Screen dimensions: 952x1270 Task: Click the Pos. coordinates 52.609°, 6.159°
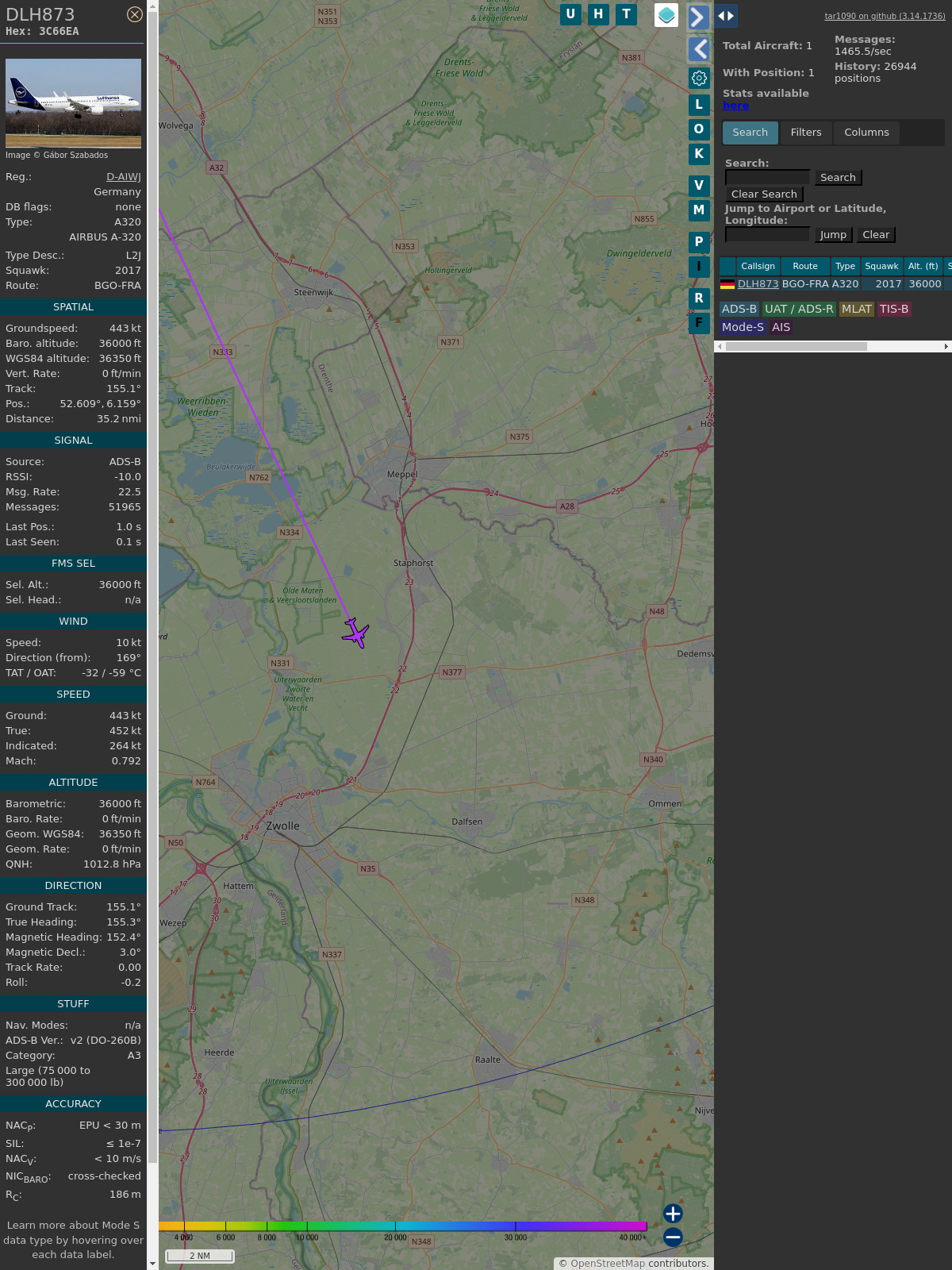pos(101,404)
